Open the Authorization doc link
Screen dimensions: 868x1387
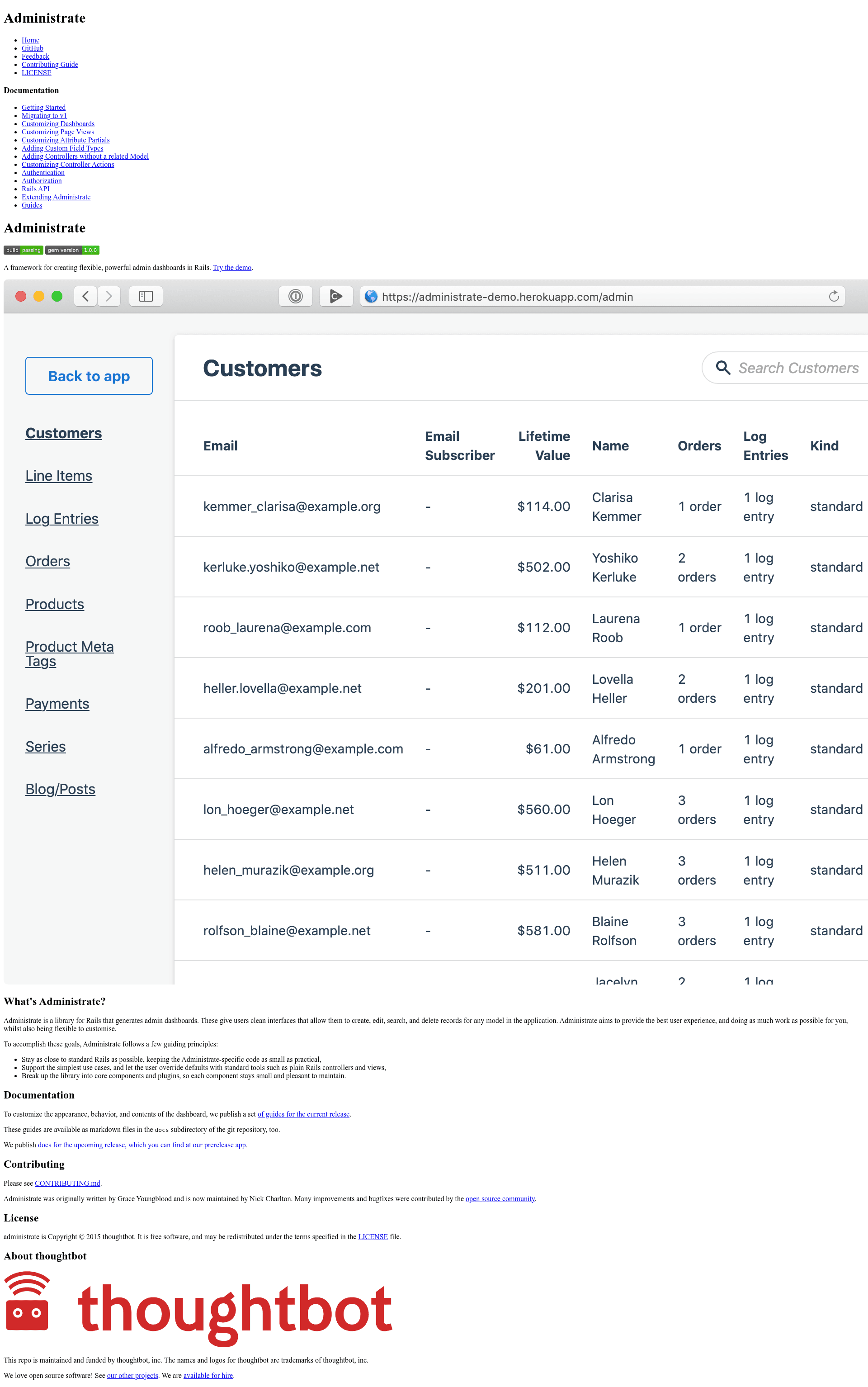point(41,181)
